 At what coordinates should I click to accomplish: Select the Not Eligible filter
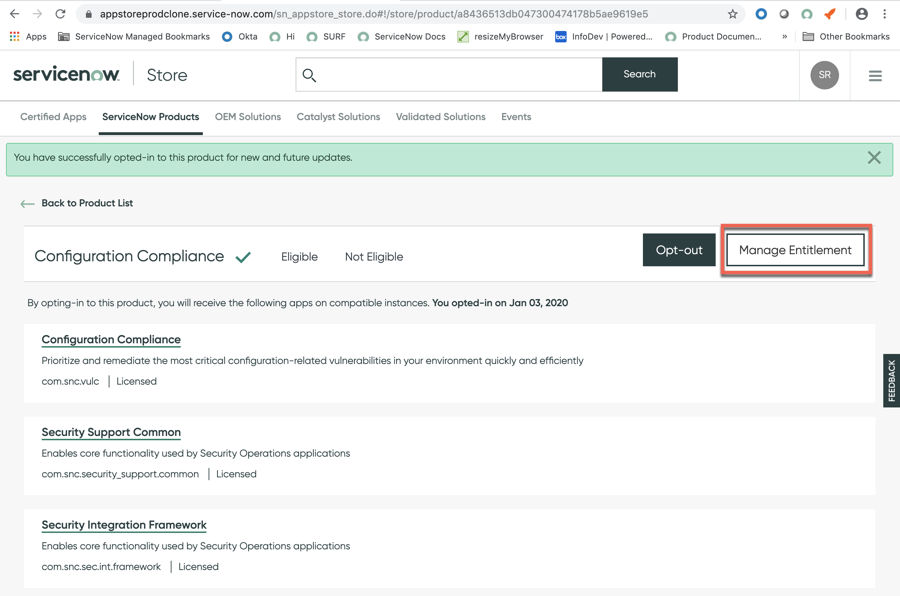click(374, 257)
